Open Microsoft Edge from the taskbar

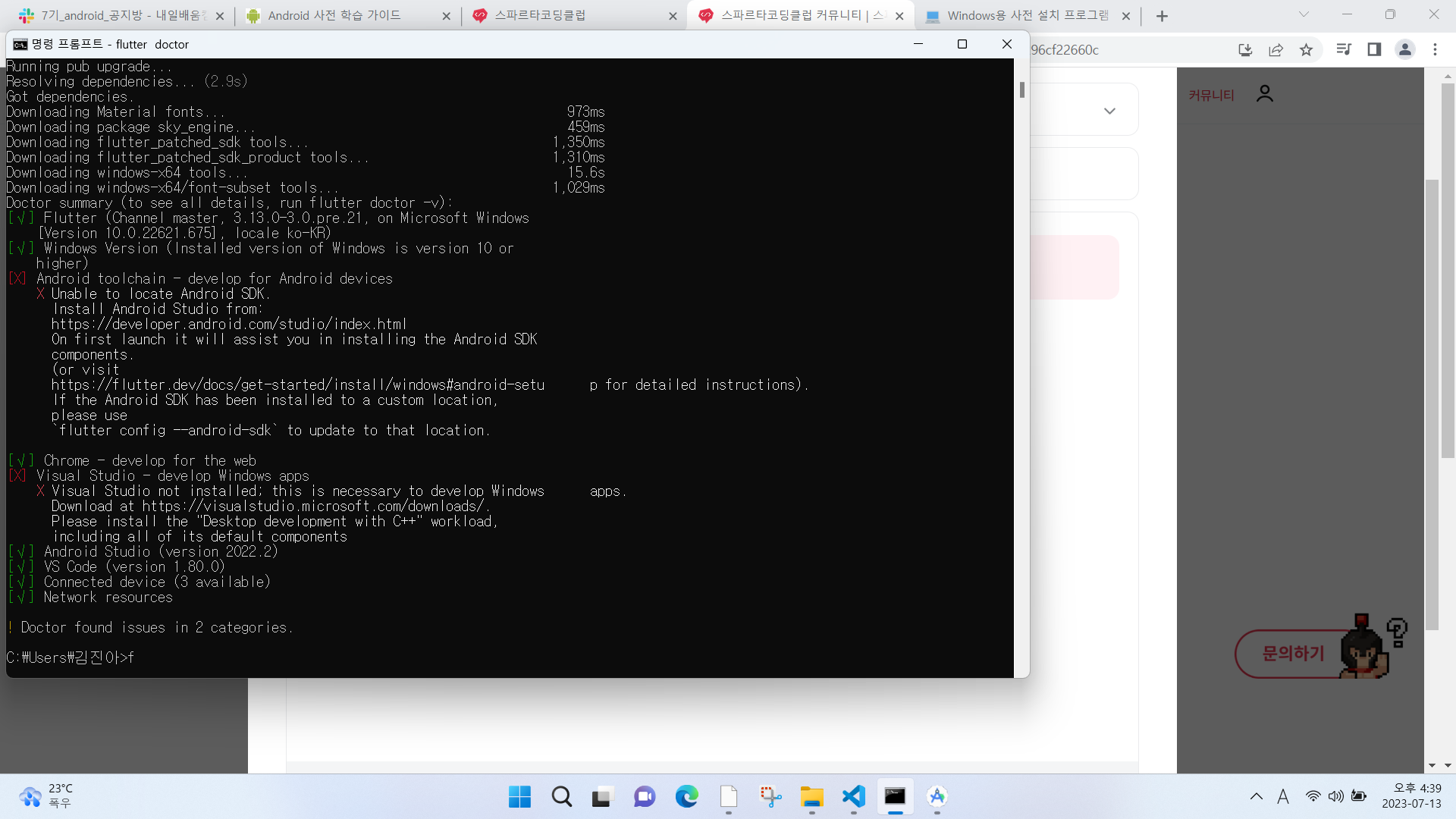687,796
